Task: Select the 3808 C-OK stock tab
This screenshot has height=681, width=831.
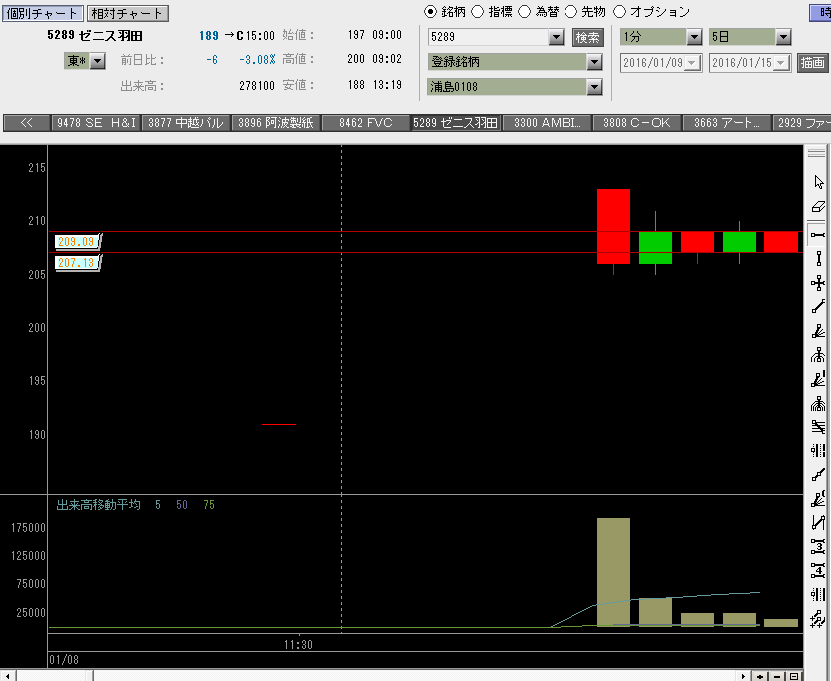Action: pyautogui.click(x=636, y=123)
